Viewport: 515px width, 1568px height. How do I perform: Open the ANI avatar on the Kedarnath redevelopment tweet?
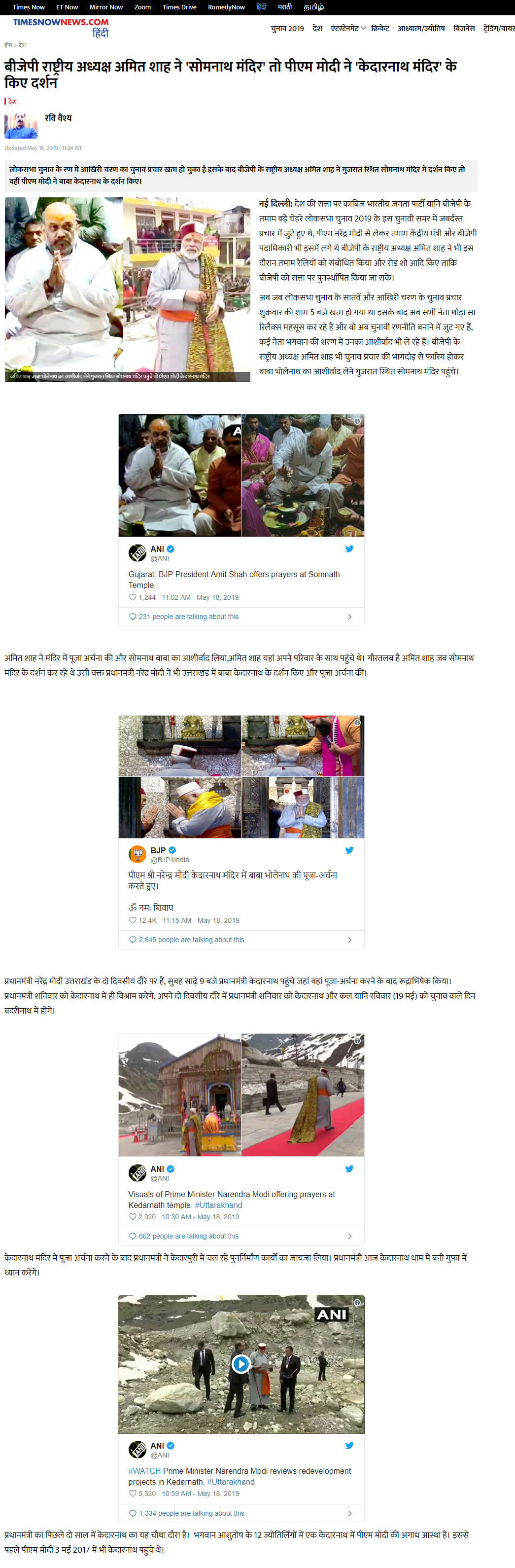[137, 1449]
